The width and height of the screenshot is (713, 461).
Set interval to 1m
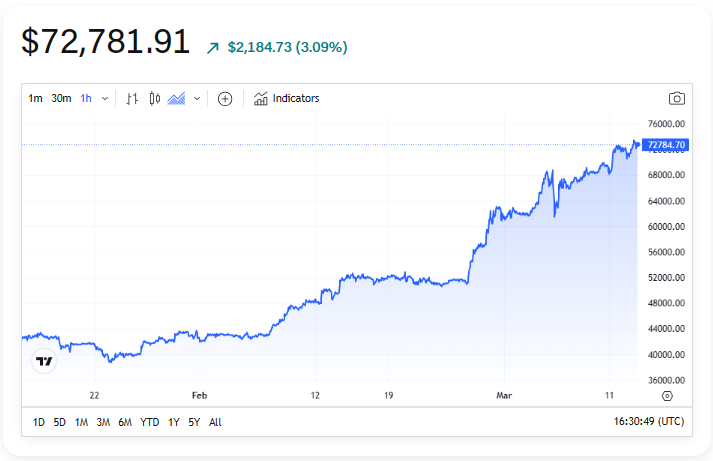pyautogui.click(x=35, y=98)
